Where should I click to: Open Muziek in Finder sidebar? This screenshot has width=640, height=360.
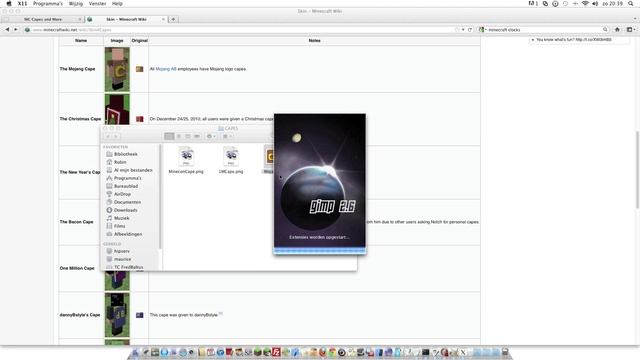[x=122, y=218]
